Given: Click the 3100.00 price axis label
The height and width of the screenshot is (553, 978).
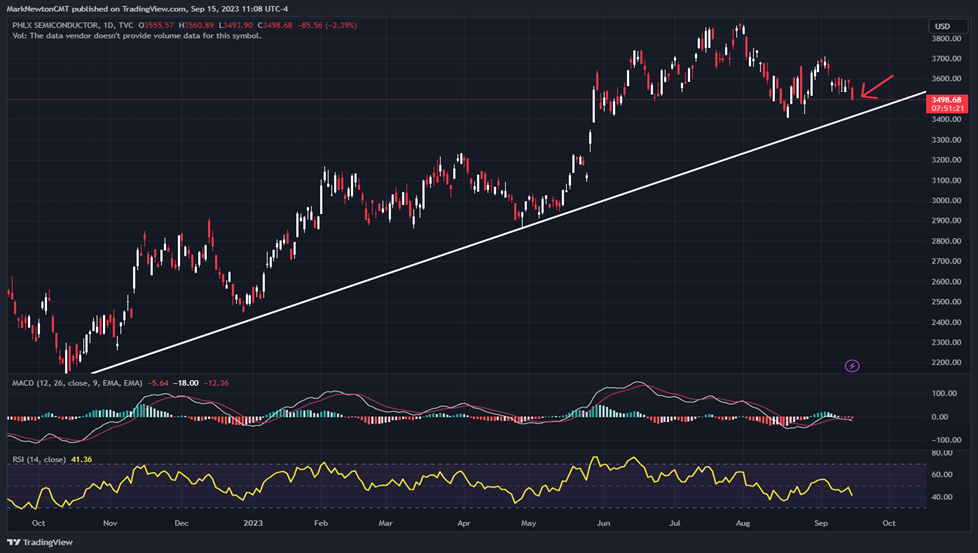Looking at the screenshot, I should pos(946,180).
